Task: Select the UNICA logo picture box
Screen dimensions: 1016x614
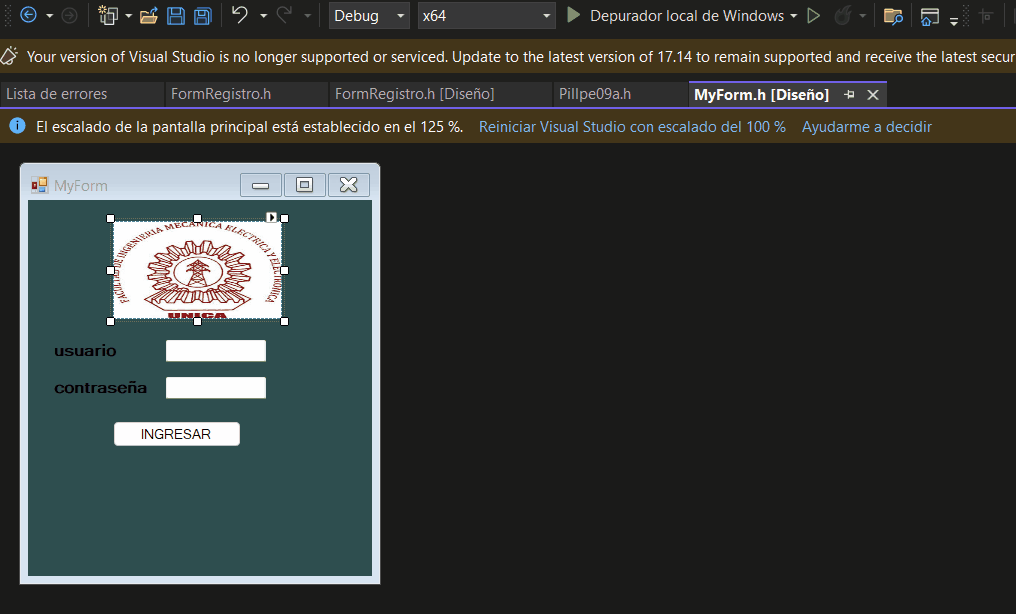Action: point(197,270)
